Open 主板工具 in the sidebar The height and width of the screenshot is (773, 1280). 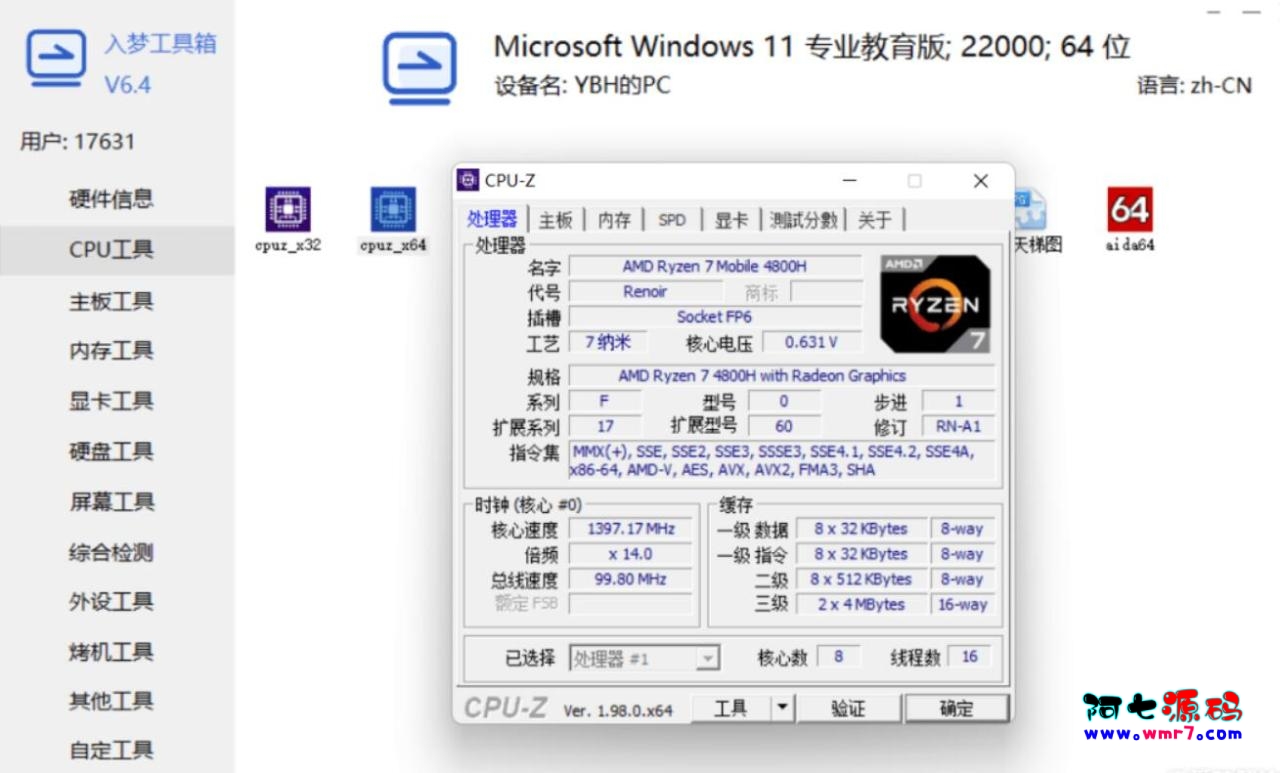(x=111, y=301)
